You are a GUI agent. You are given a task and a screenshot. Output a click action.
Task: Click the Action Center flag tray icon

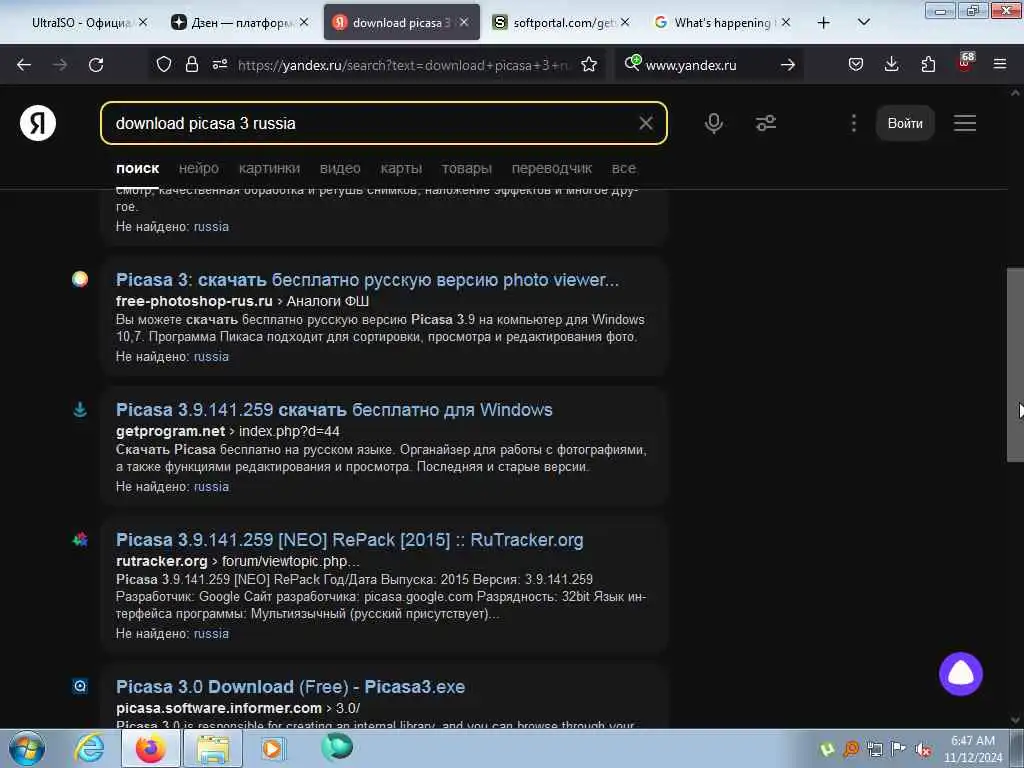pos(899,750)
